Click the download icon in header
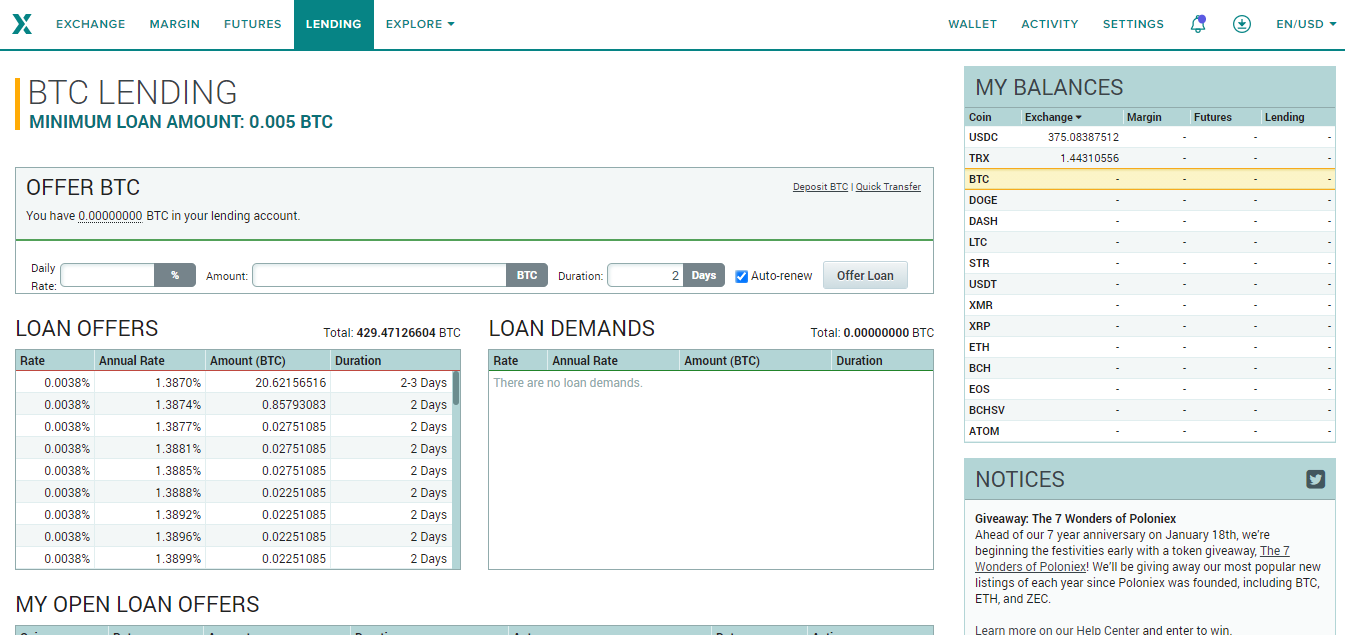Viewport: 1345px width, 635px height. pyautogui.click(x=1242, y=24)
